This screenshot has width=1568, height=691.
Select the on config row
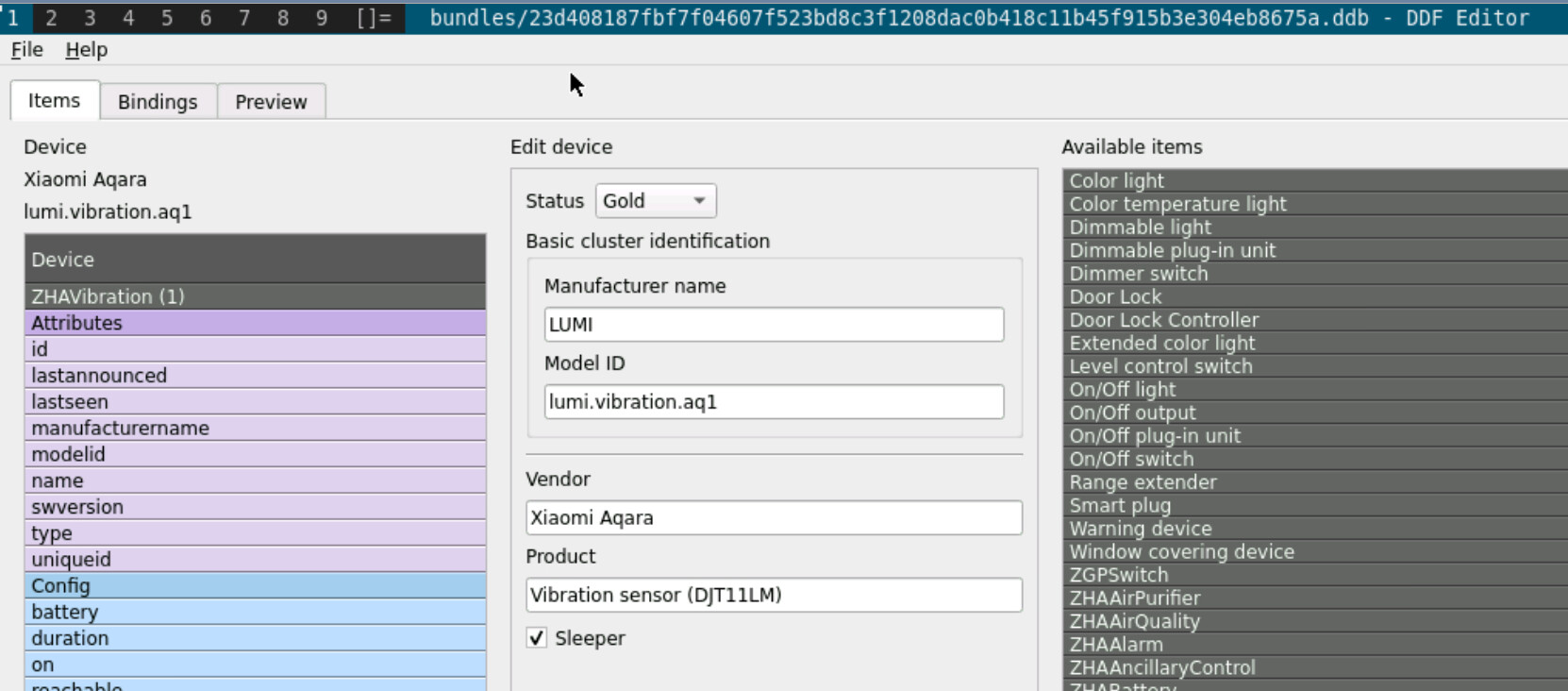[x=256, y=666]
